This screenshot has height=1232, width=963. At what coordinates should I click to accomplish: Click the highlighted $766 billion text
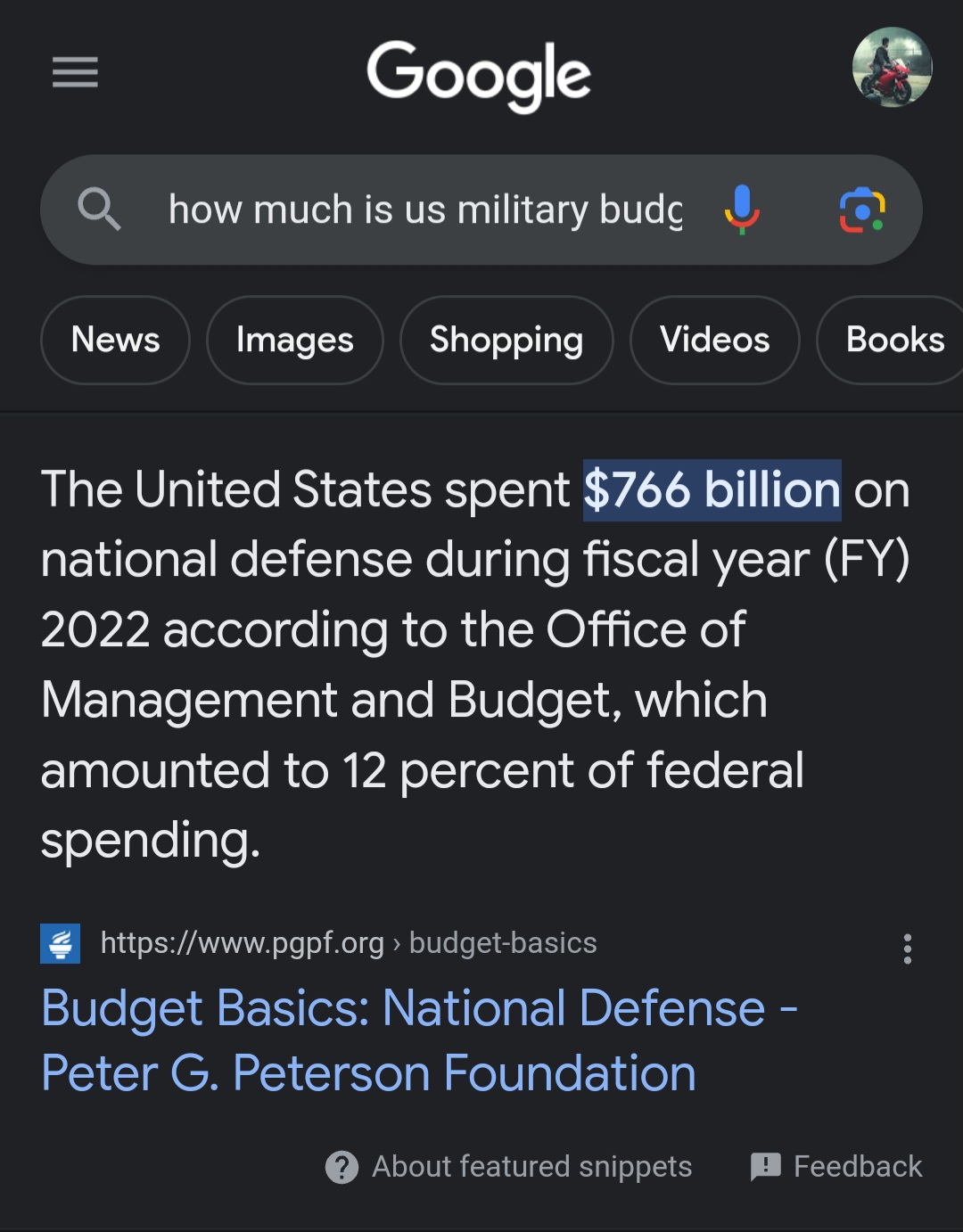tap(712, 490)
